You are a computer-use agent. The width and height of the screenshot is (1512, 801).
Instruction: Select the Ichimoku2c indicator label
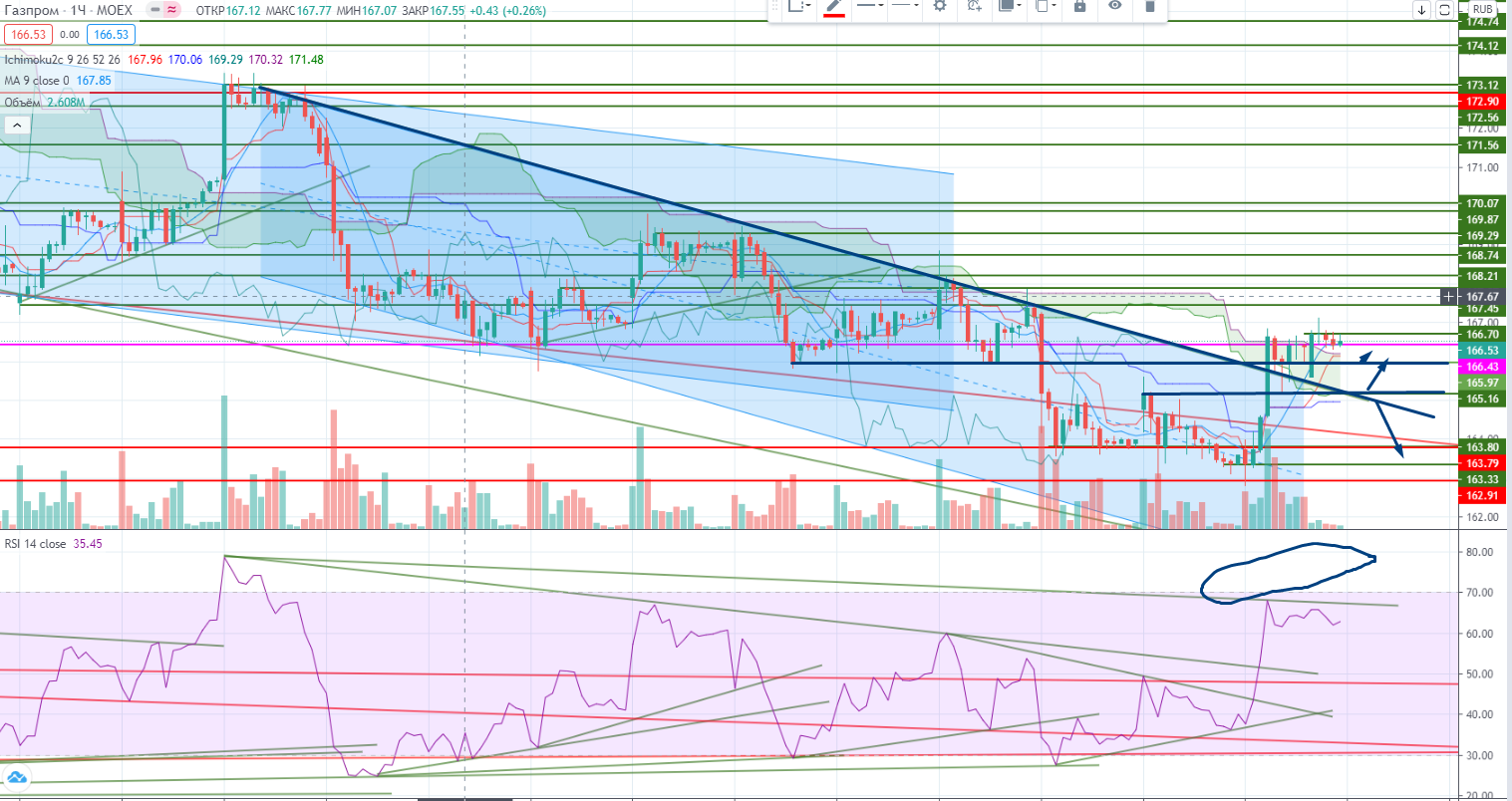pyautogui.click(x=36, y=60)
